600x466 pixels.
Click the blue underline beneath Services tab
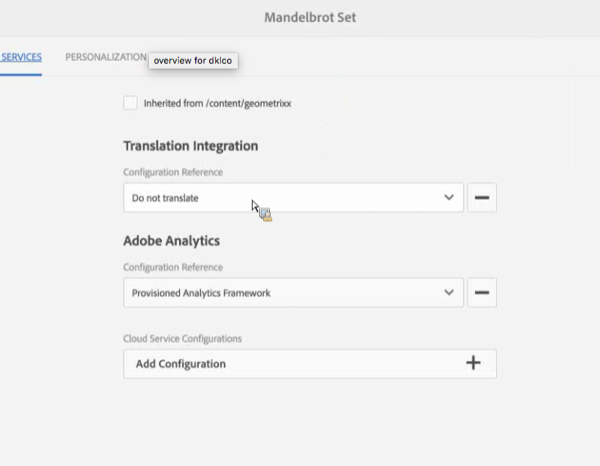(x=21, y=75)
